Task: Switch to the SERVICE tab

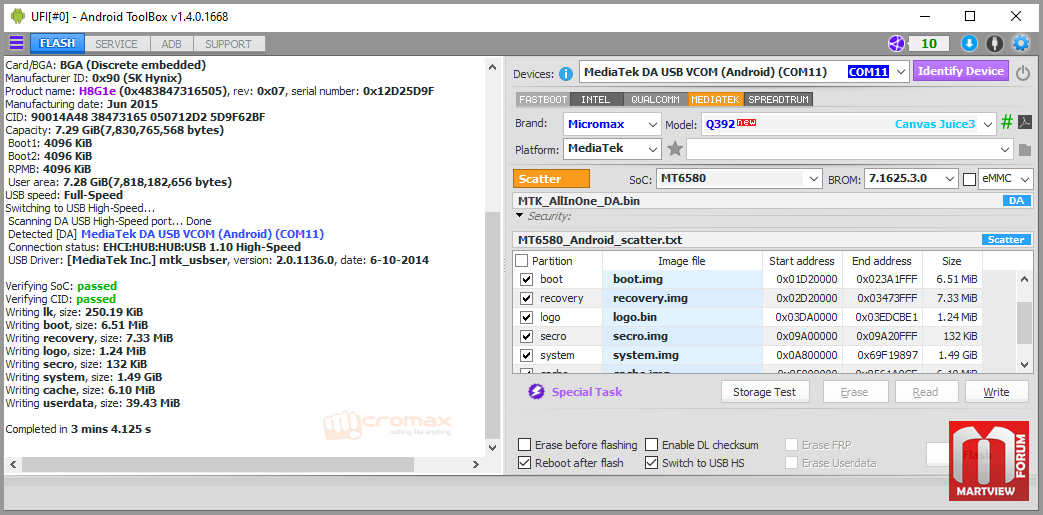Action: (116, 44)
